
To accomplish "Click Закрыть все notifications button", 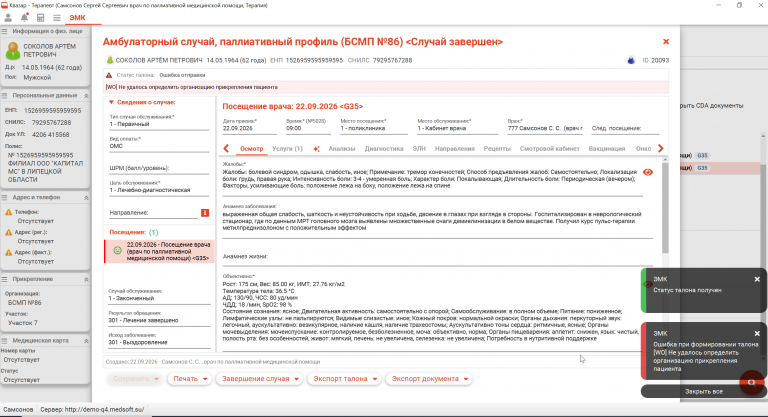I will tap(704, 392).
